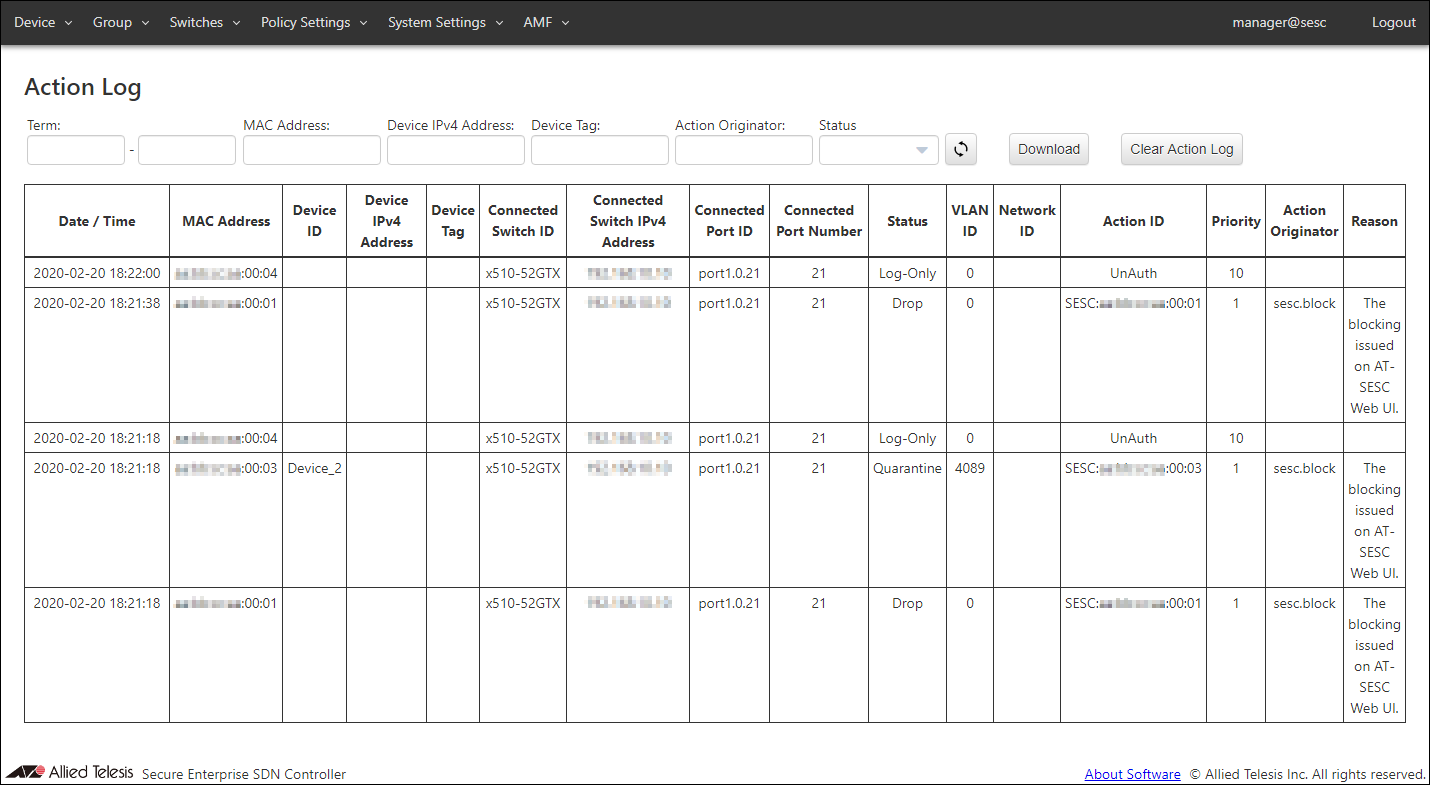Focus the Term end date field

coord(187,150)
